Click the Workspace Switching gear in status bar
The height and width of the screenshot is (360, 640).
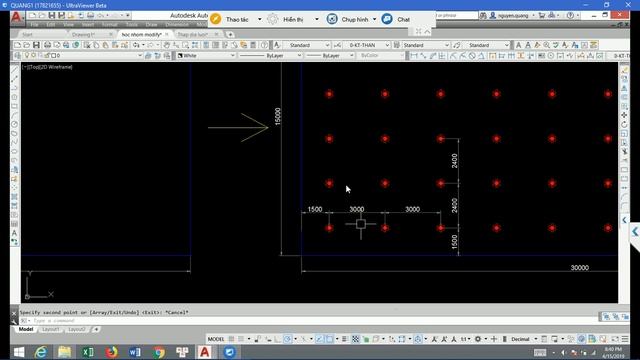point(478,339)
